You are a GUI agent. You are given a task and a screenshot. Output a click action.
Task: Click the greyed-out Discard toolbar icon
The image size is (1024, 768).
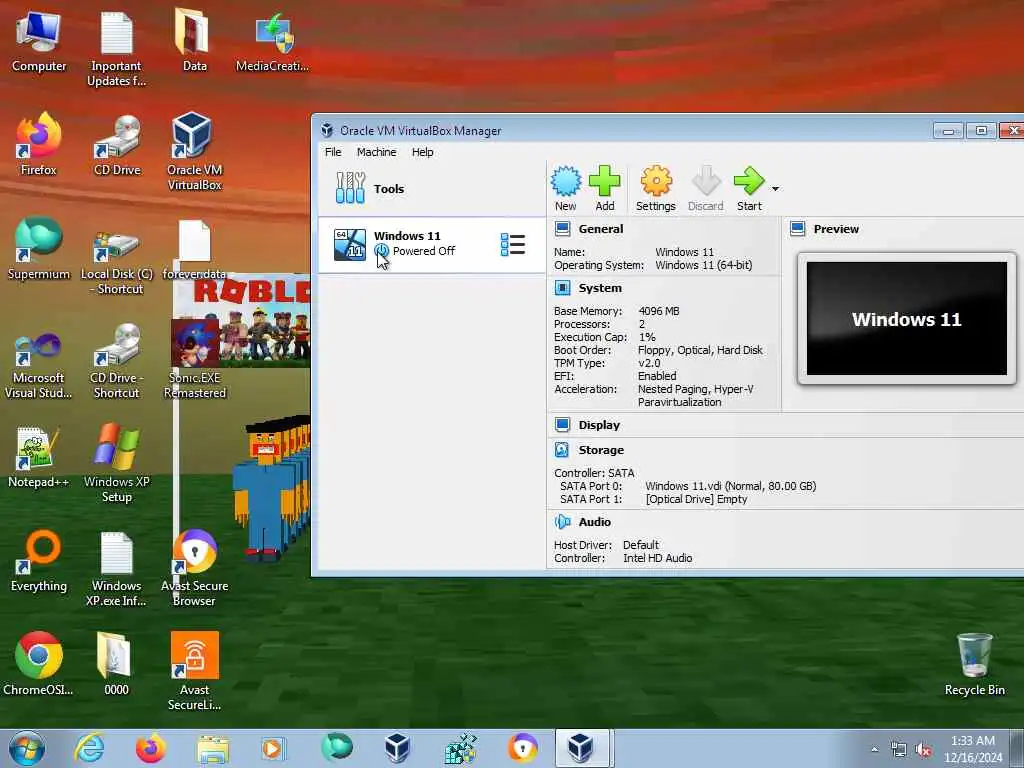705,188
